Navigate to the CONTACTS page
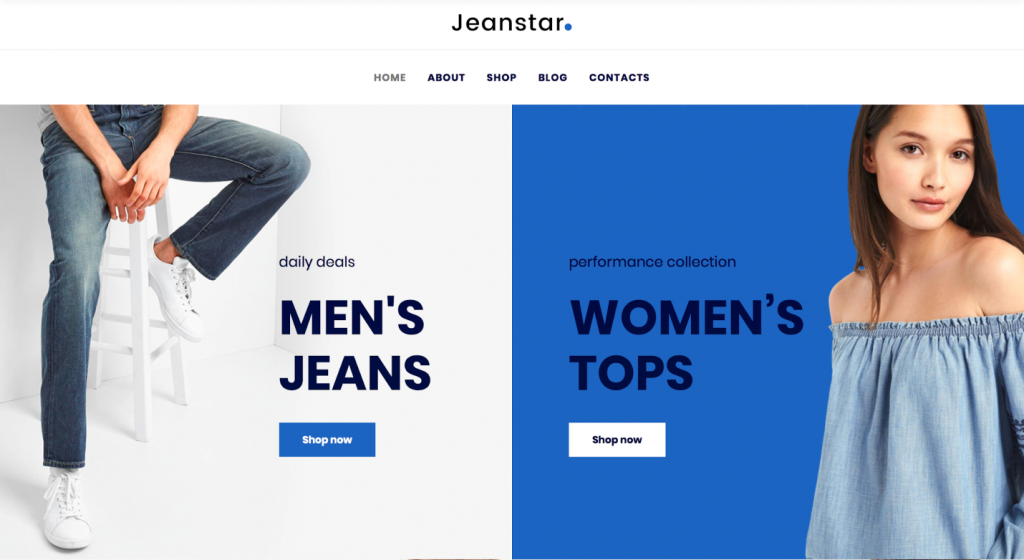This screenshot has height=560, width=1024. [619, 78]
